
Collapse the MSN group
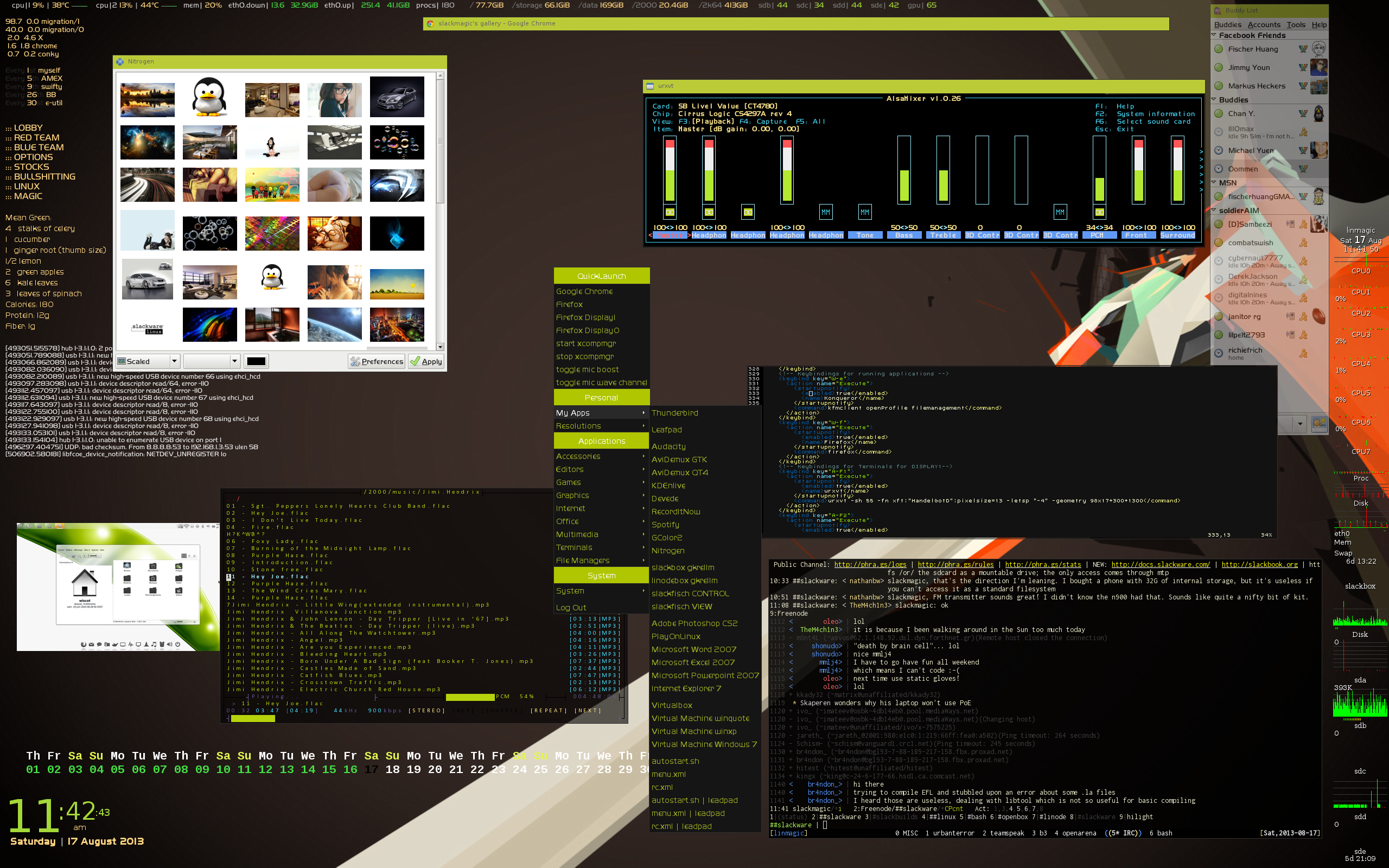1214,183
